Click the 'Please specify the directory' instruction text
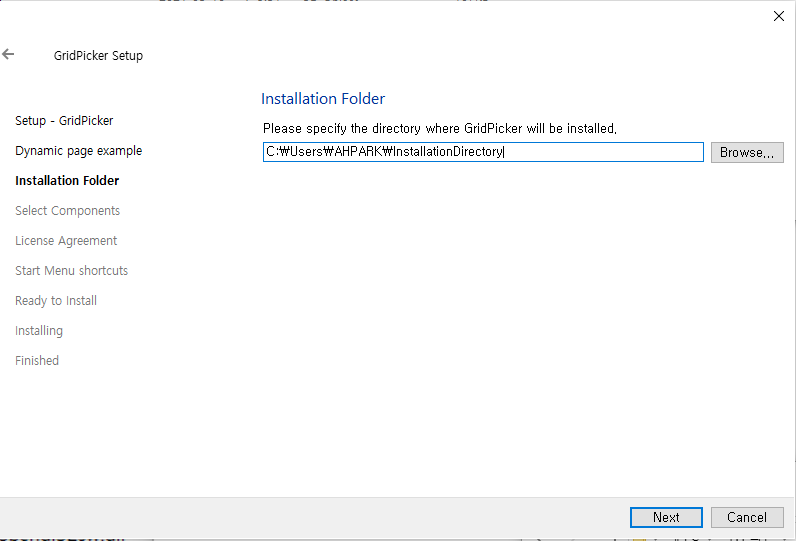The width and height of the screenshot is (796, 541). (x=440, y=128)
